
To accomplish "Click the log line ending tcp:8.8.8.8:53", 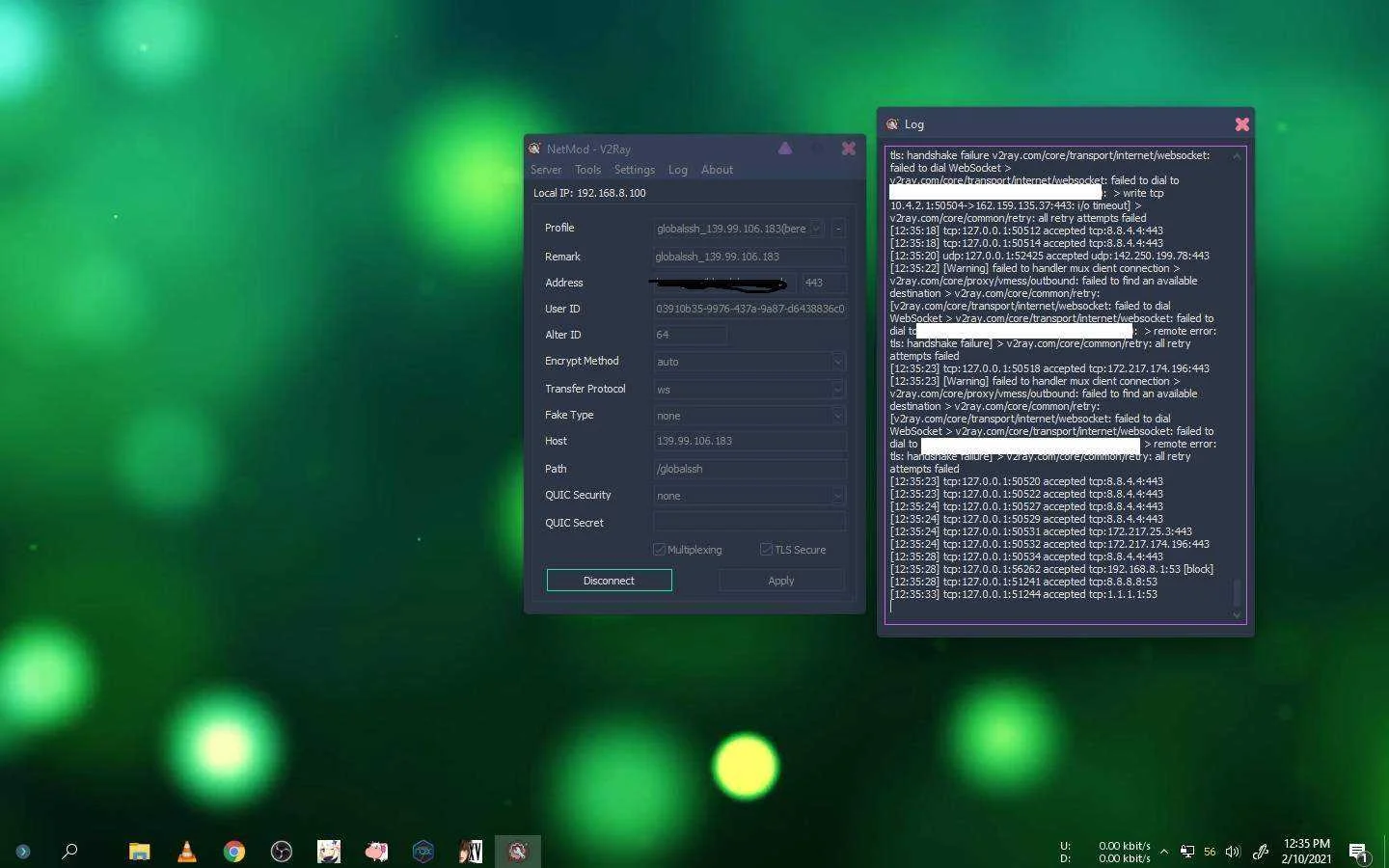I will 1023,582.
